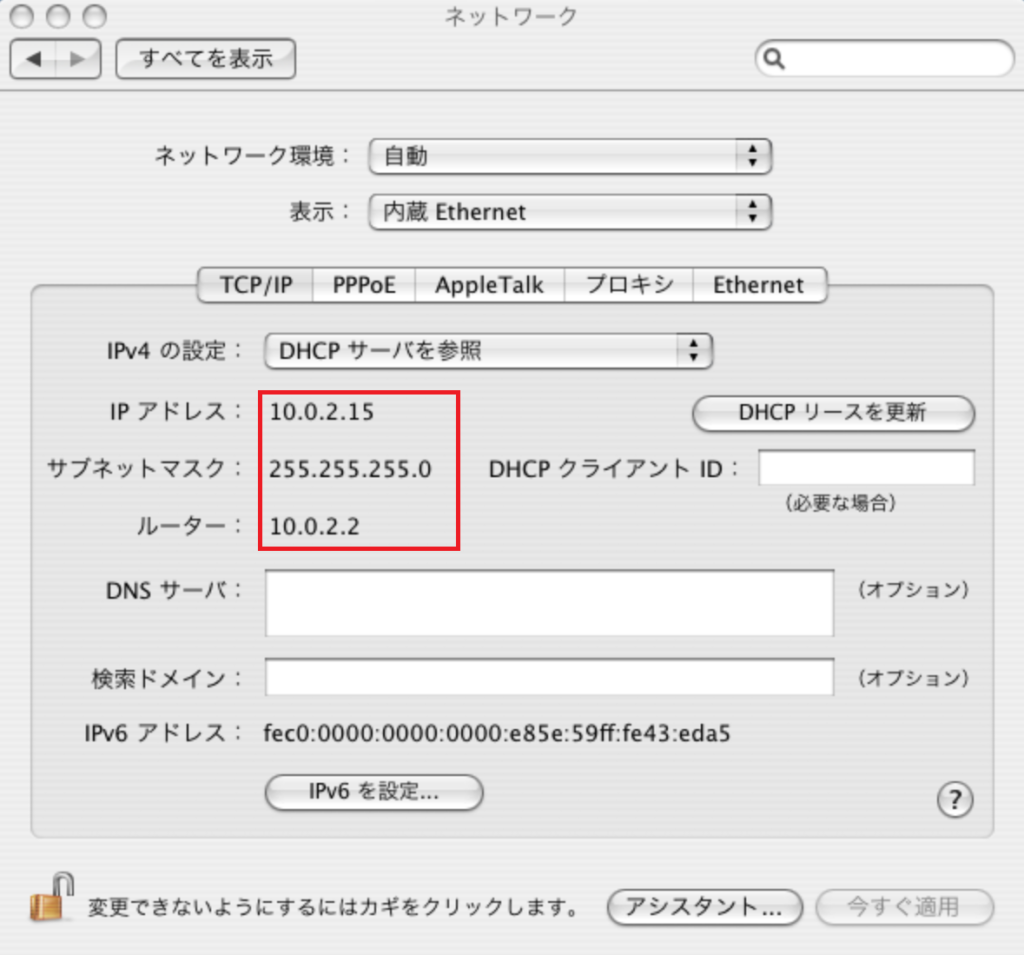1024x955 pixels.
Task: Switch to the PPPoE tab
Action: click(x=364, y=285)
